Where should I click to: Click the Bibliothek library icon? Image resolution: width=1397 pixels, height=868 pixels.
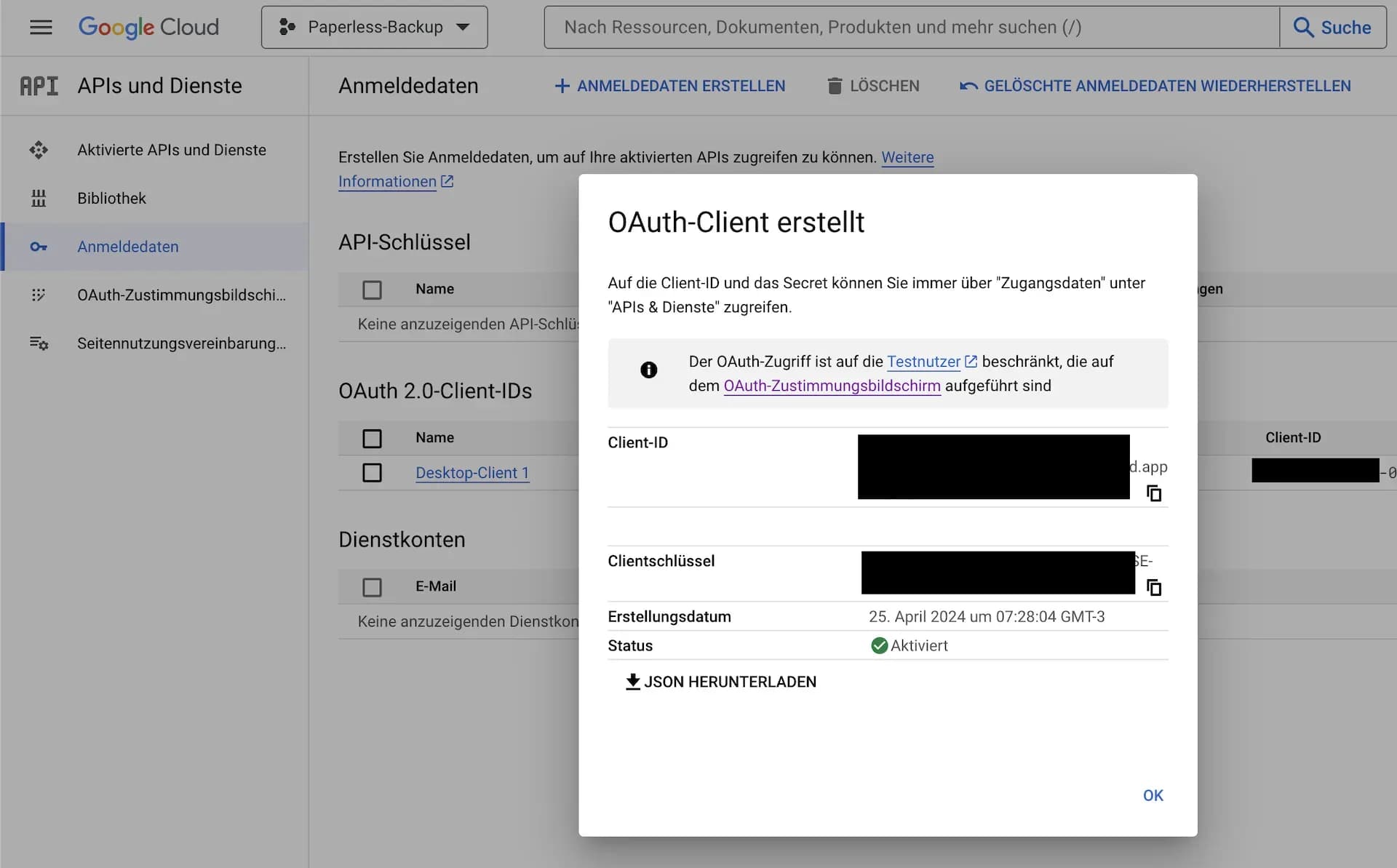coord(39,199)
